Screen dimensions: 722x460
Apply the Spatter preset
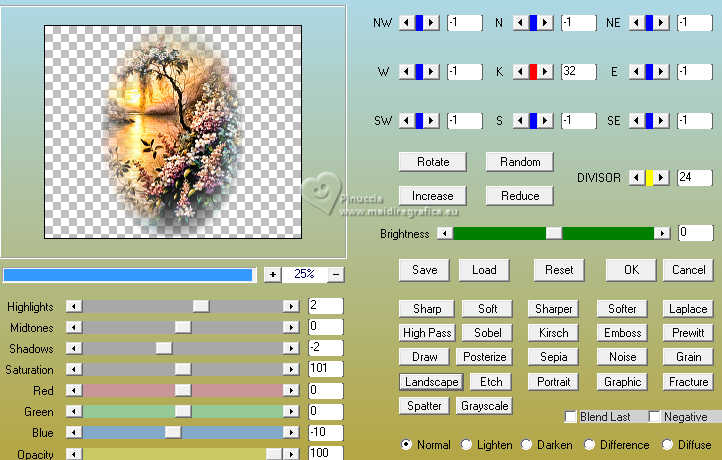click(424, 406)
